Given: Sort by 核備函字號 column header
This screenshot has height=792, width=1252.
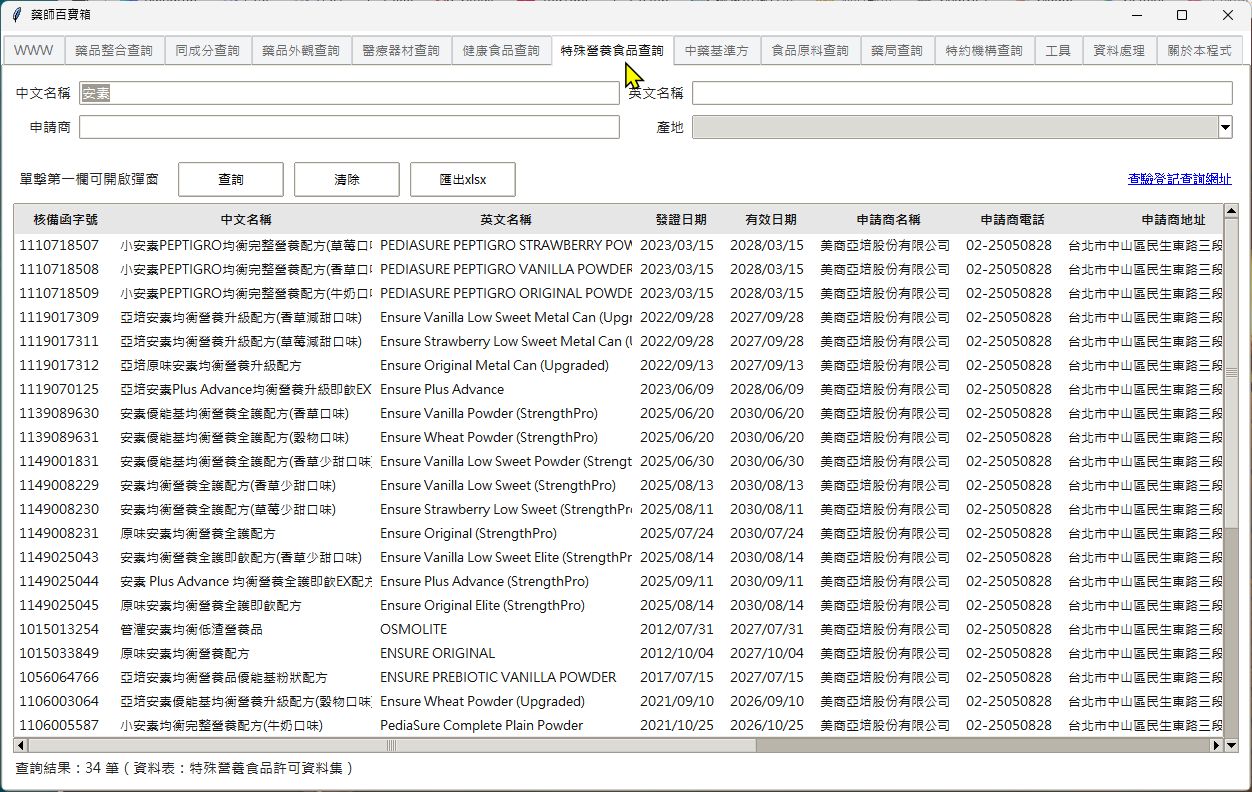Looking at the screenshot, I should point(66,220).
